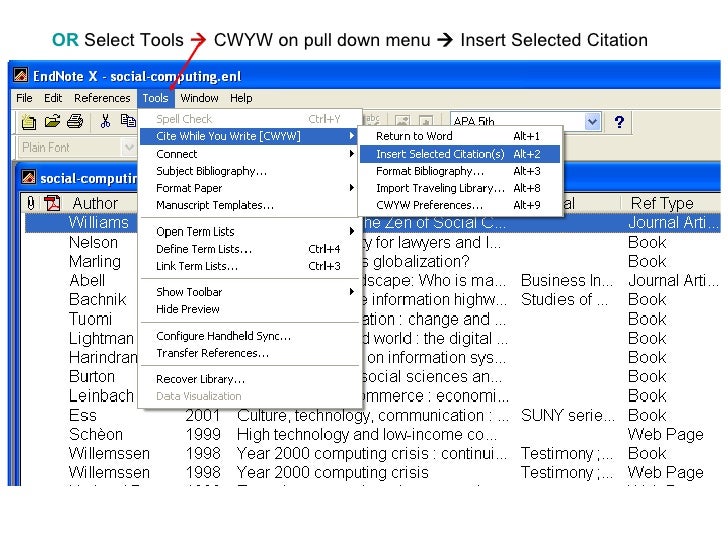The width and height of the screenshot is (728, 546).
Task: Choose Hide Preview
Action: point(250,309)
